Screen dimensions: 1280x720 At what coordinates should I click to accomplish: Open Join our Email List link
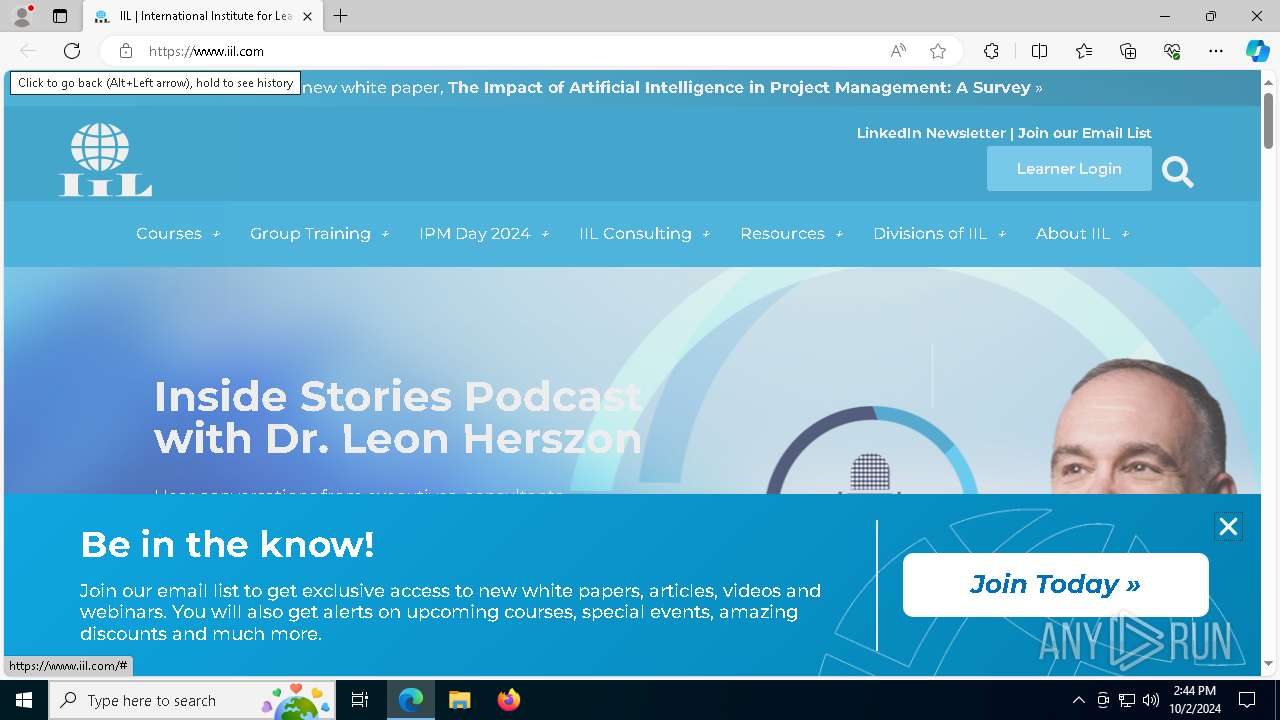(1085, 133)
